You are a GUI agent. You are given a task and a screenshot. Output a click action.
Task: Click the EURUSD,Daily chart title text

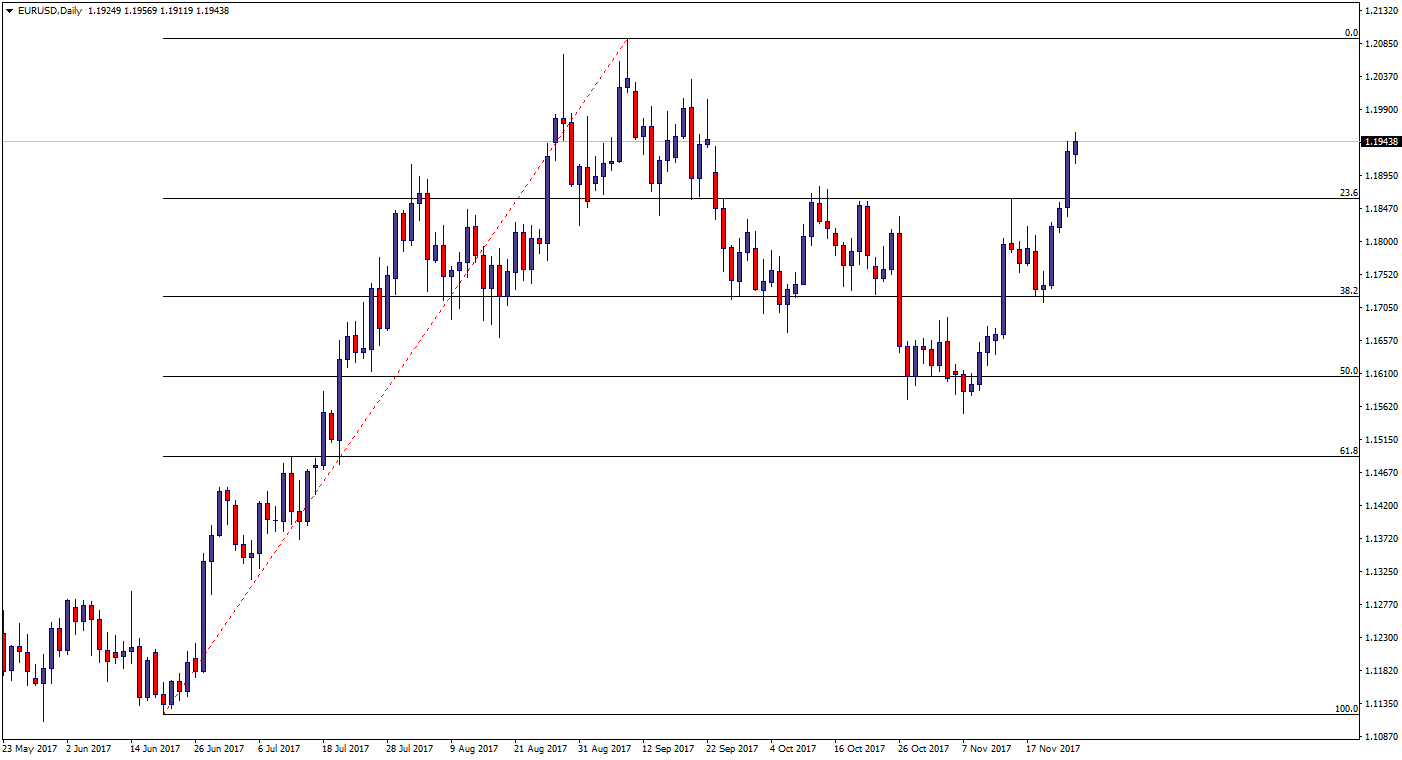tap(48, 11)
